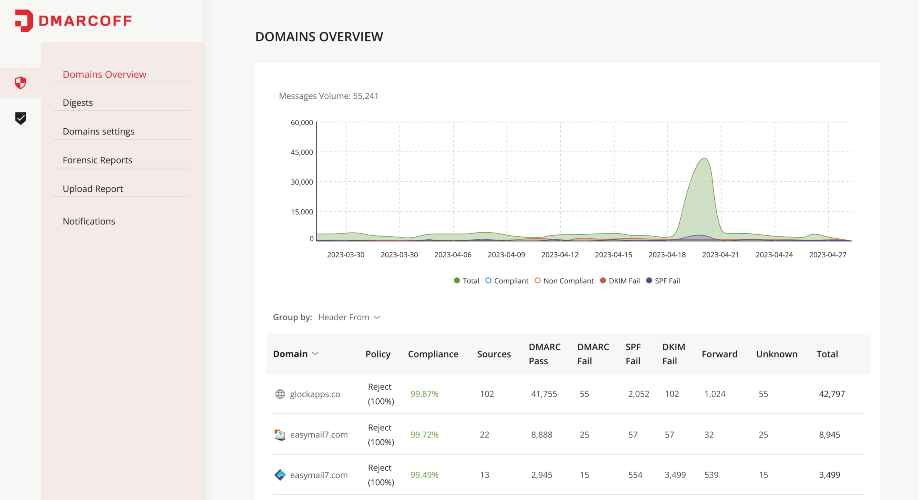Click the DMARCOFF logo
921x500 pixels.
[73, 20]
